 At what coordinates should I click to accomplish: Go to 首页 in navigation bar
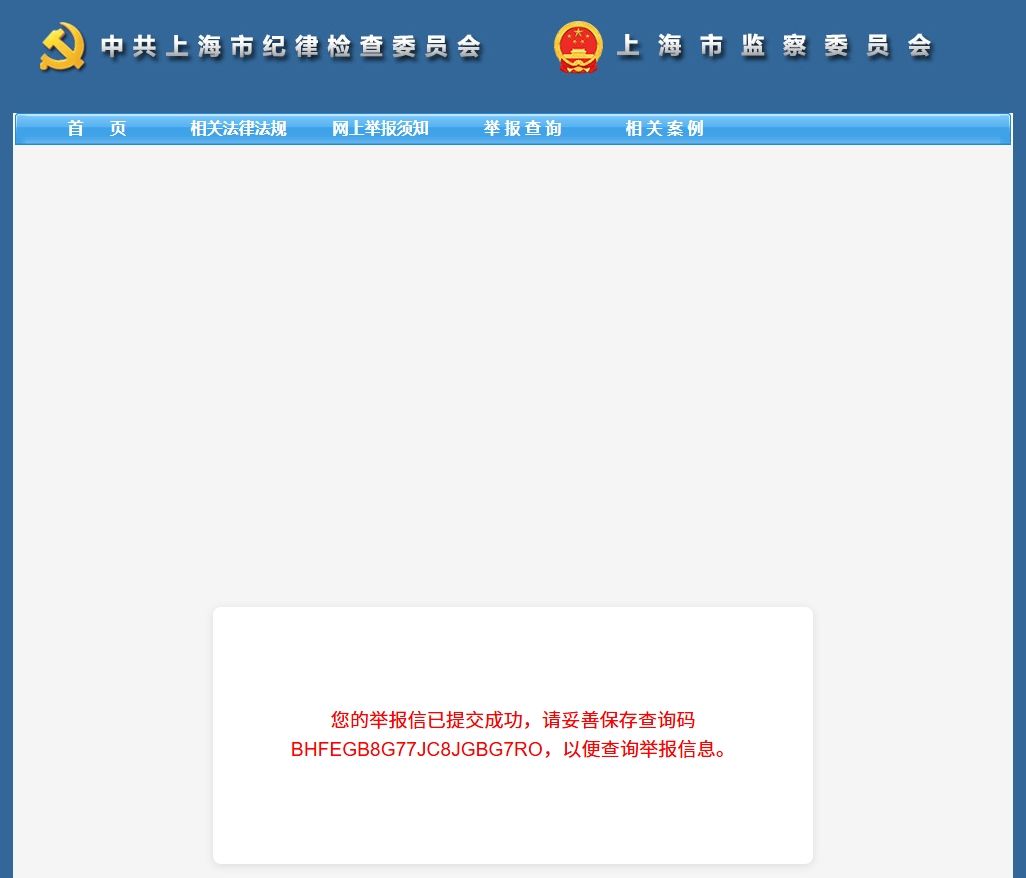pos(97,129)
